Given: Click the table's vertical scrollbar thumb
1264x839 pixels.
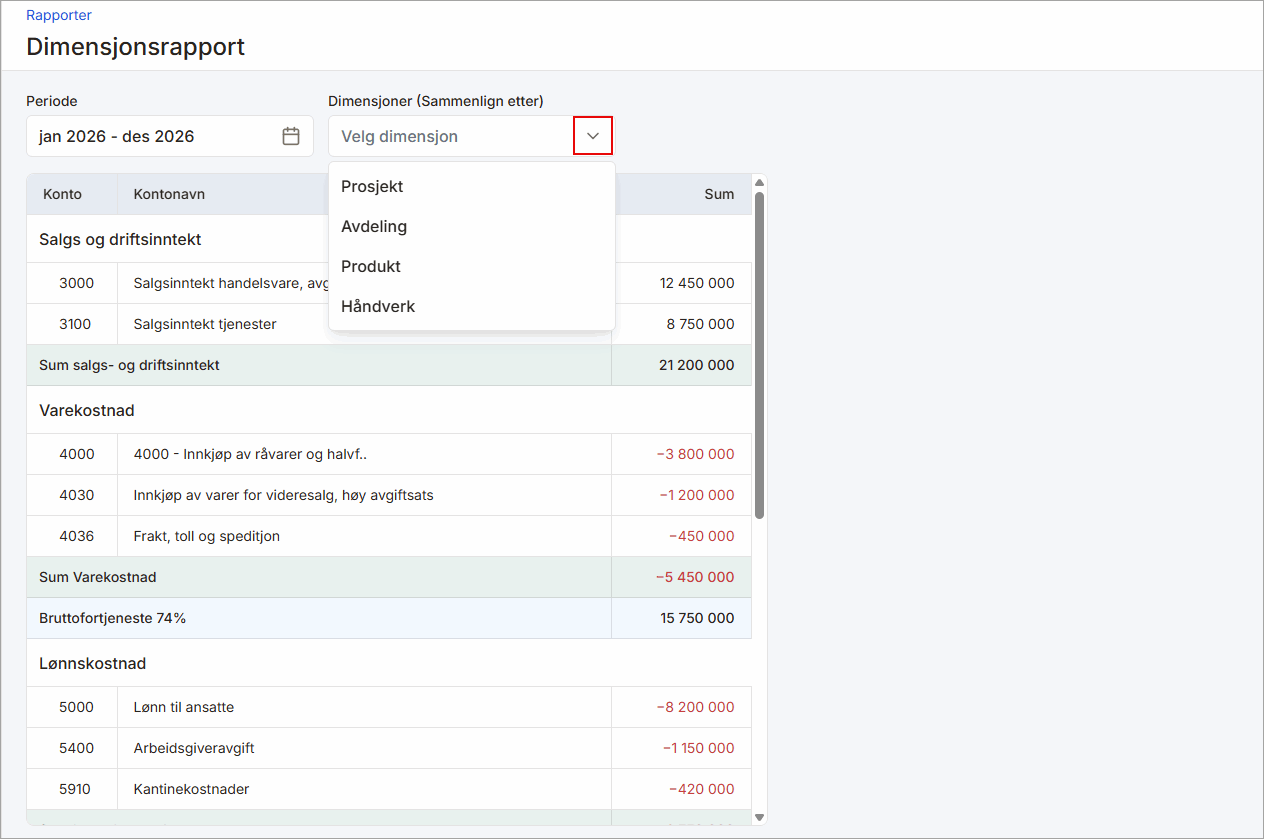Looking at the screenshot, I should [x=759, y=355].
